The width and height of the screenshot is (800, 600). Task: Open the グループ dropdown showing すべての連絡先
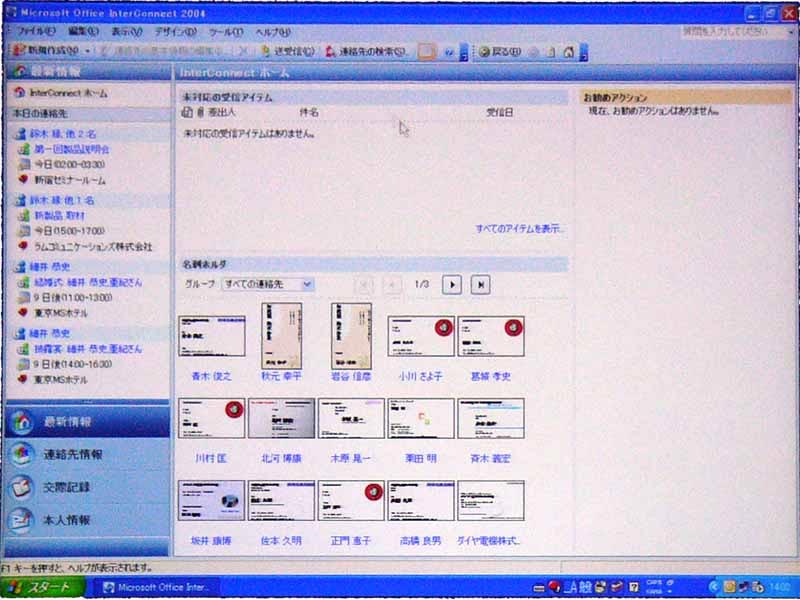(x=268, y=284)
